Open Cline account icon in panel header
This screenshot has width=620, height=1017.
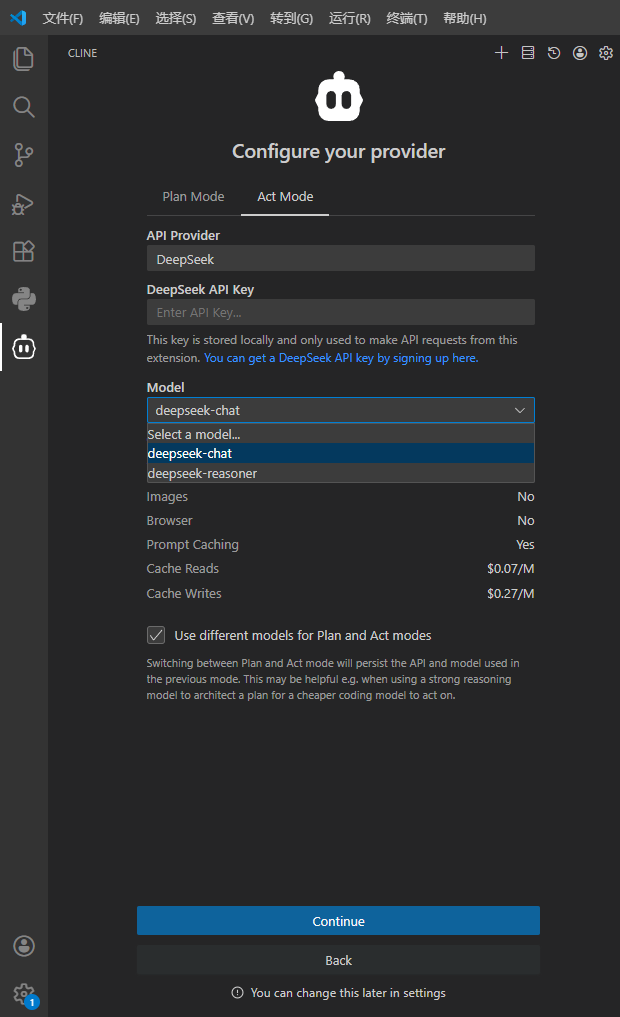(580, 53)
